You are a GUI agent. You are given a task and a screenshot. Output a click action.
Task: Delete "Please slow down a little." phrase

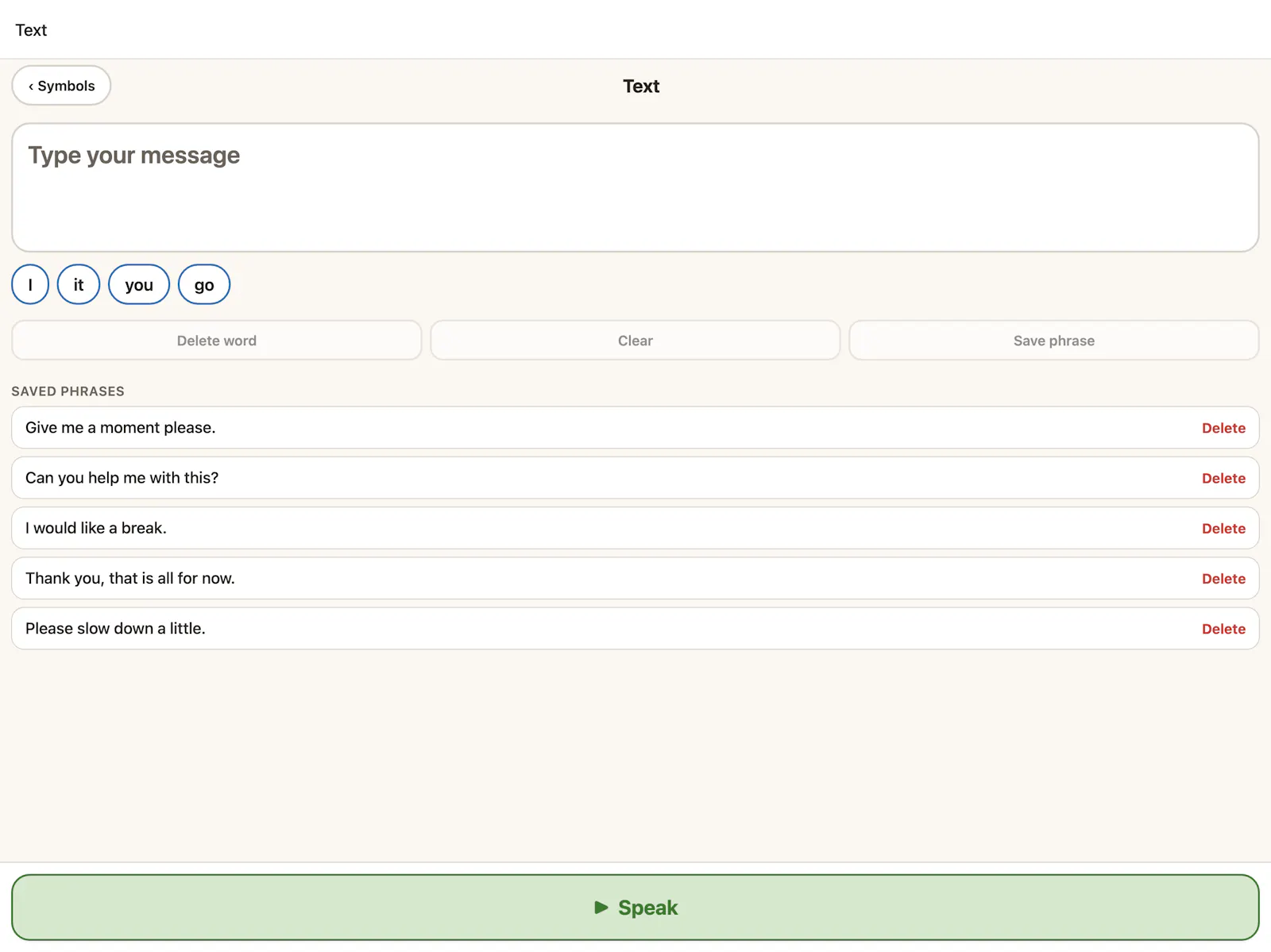[1223, 629]
